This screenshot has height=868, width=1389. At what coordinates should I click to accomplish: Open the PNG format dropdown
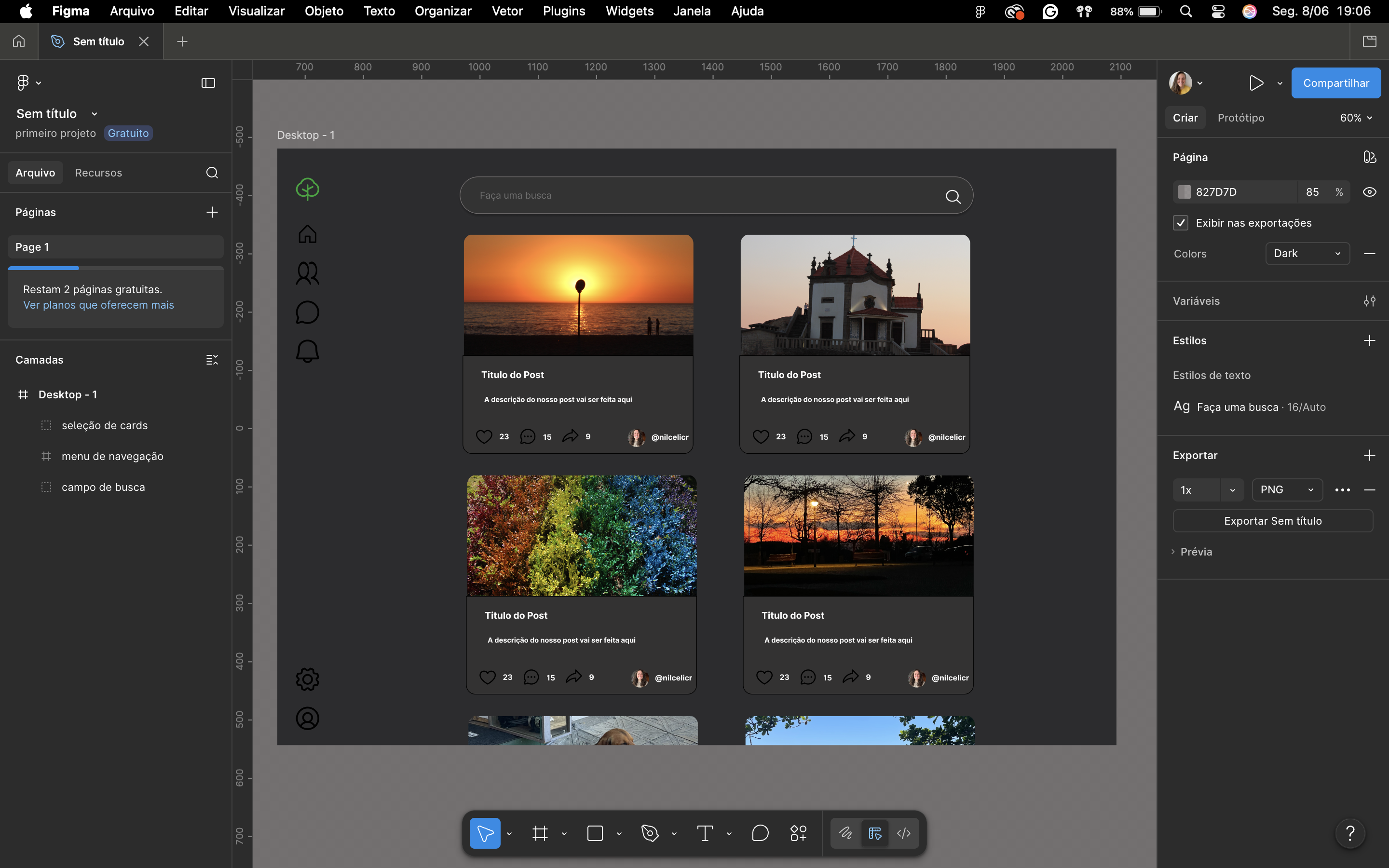1287,489
